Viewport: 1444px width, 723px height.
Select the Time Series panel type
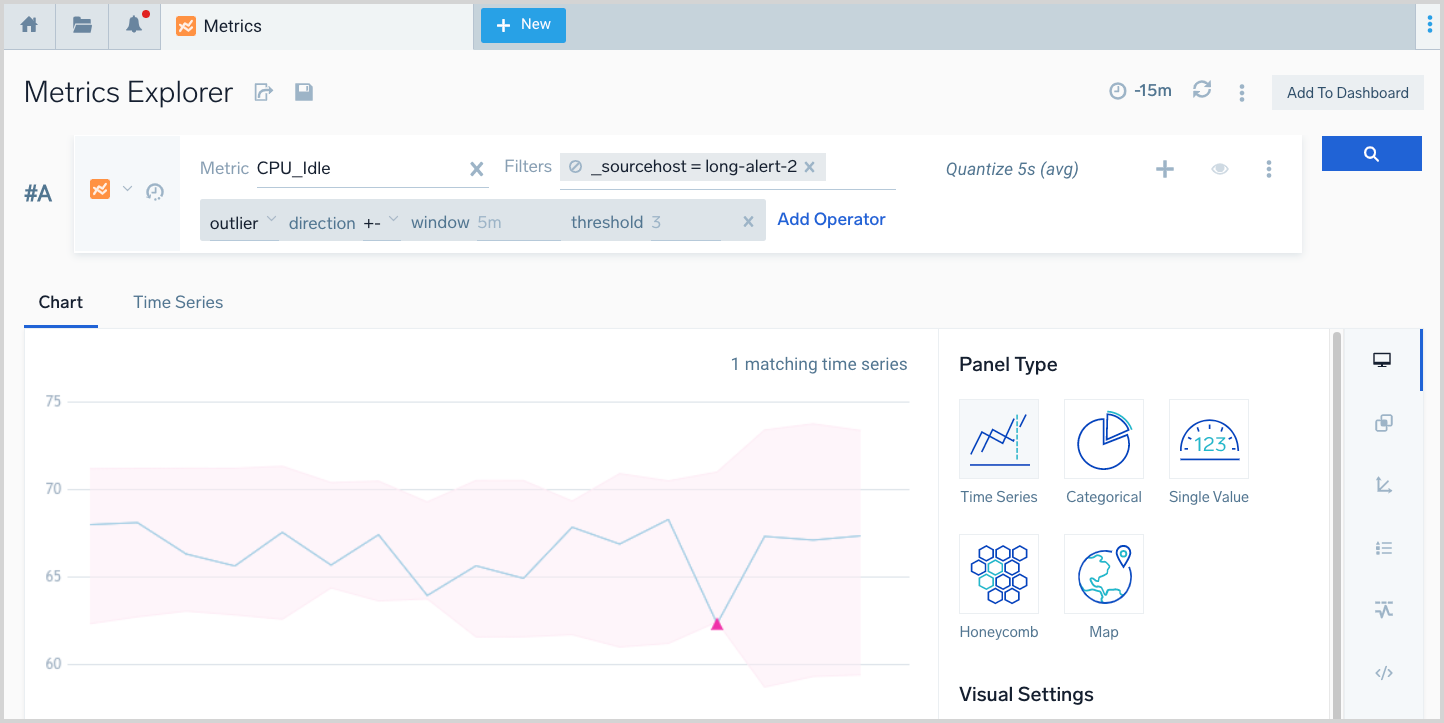998,439
